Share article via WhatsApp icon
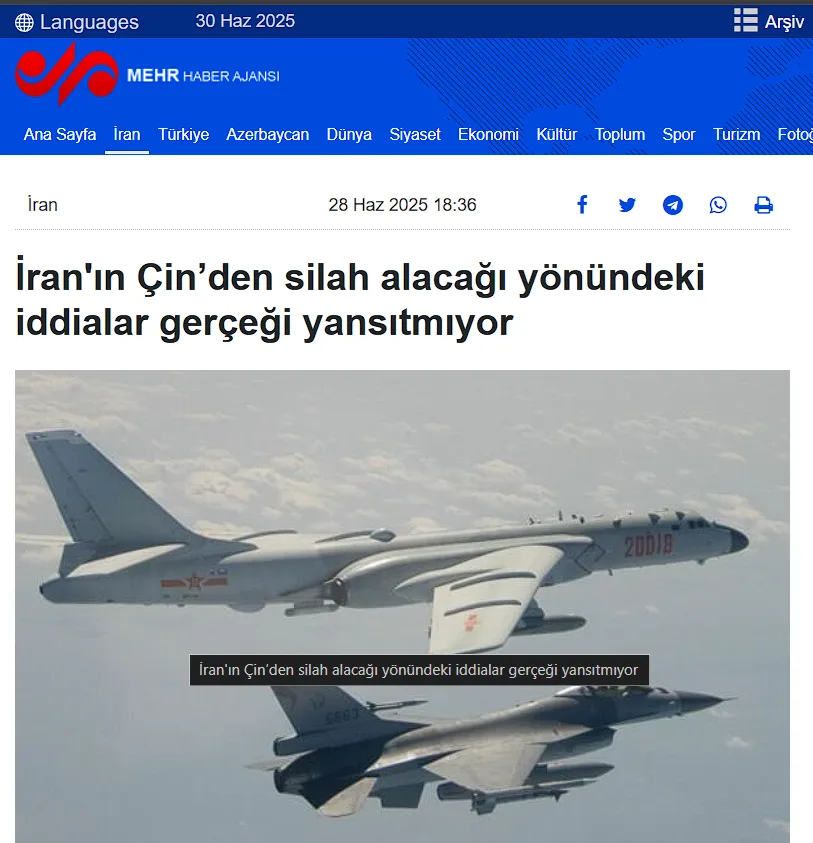813x843 pixels. pyautogui.click(x=718, y=205)
